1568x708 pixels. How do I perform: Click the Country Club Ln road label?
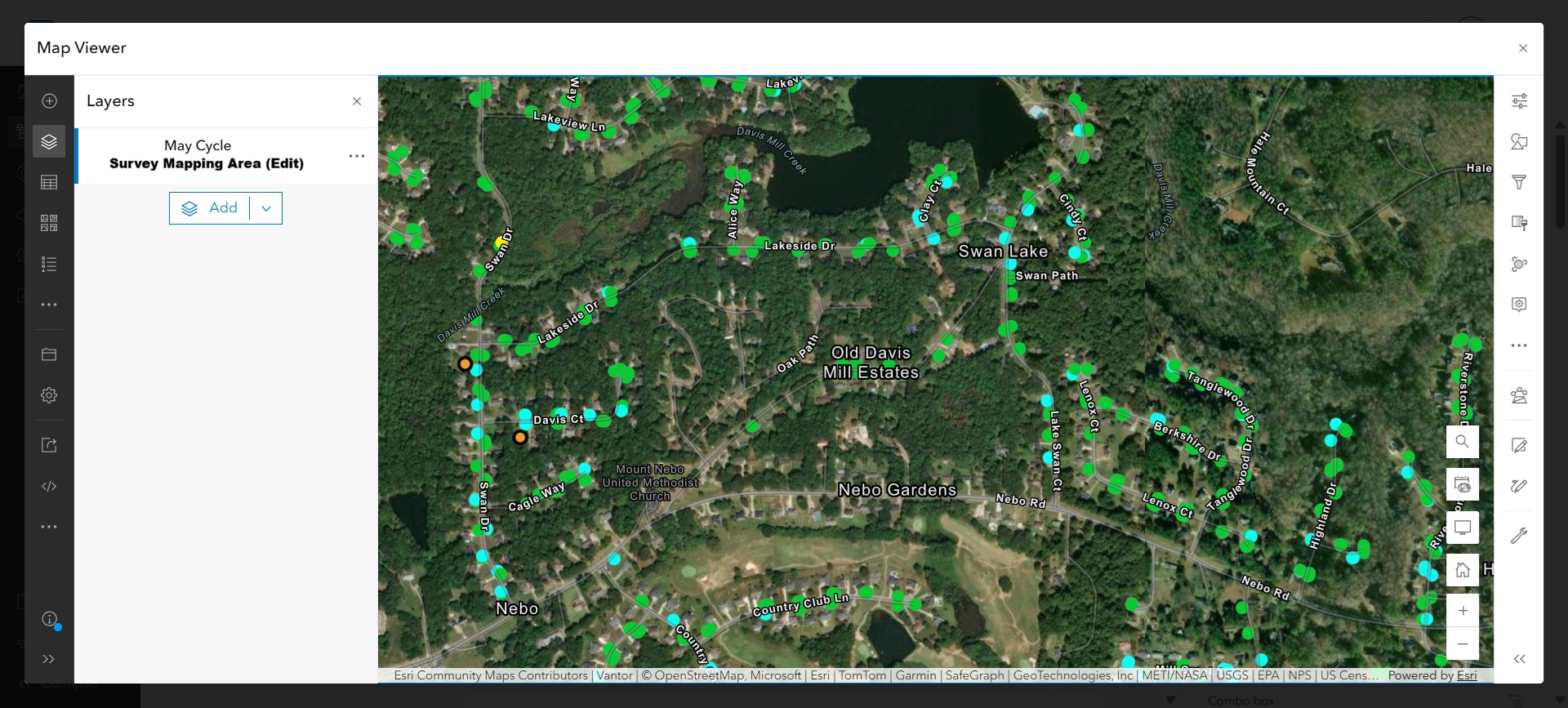800,605
